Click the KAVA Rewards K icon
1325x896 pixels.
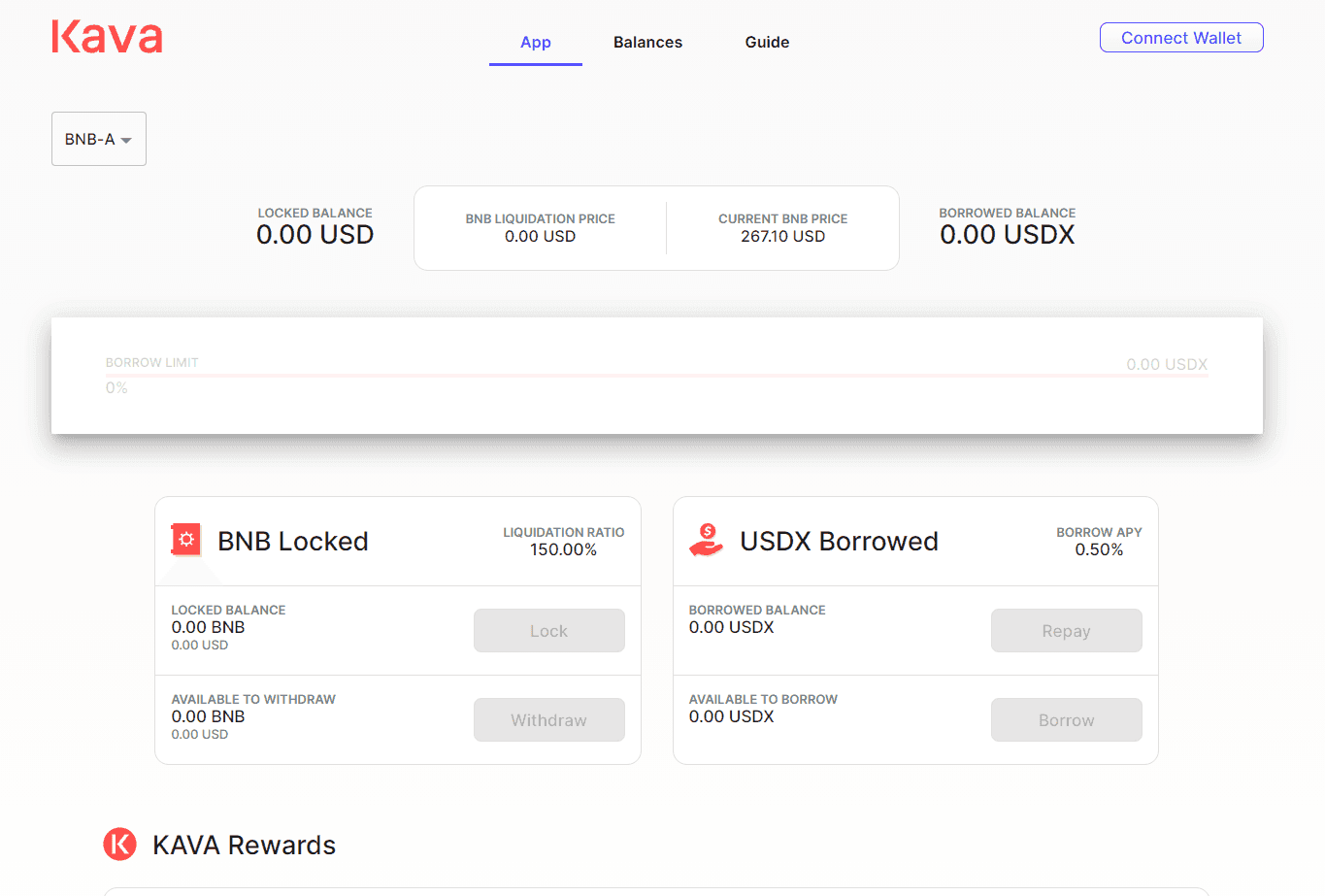[x=120, y=844]
